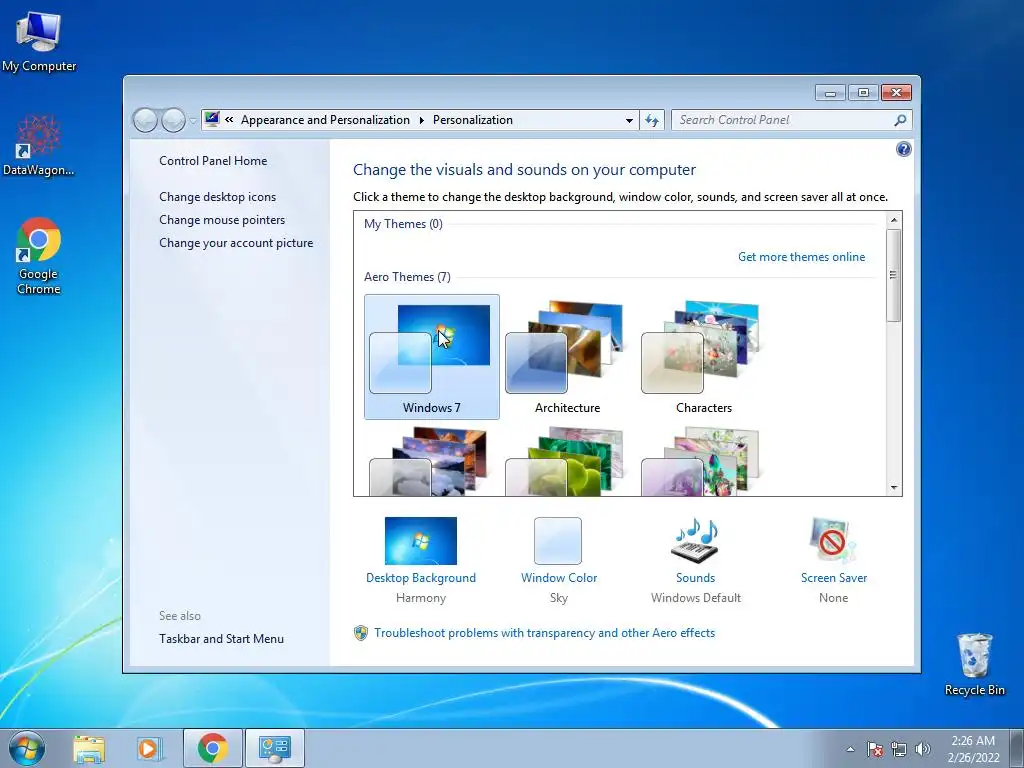Click Change mouse pointers
Viewport: 1024px width, 768px height.
(222, 219)
